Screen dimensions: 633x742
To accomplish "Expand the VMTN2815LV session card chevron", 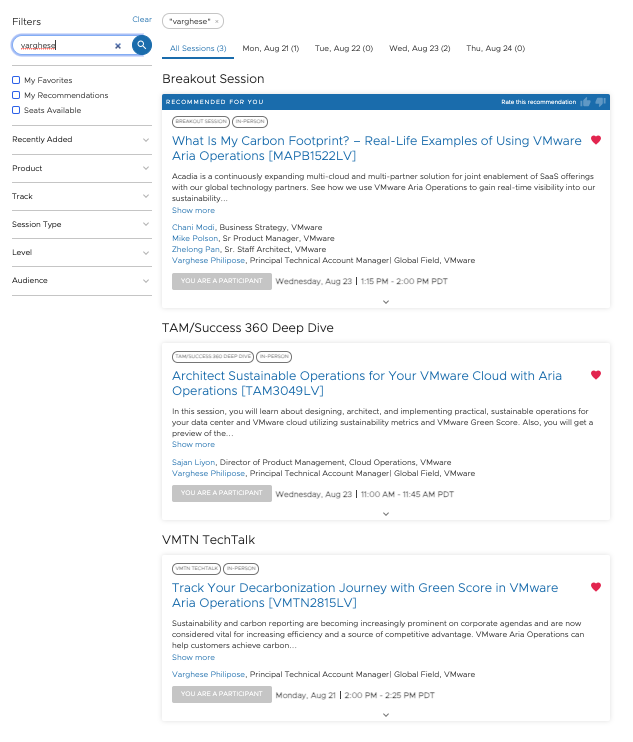I will (386, 715).
